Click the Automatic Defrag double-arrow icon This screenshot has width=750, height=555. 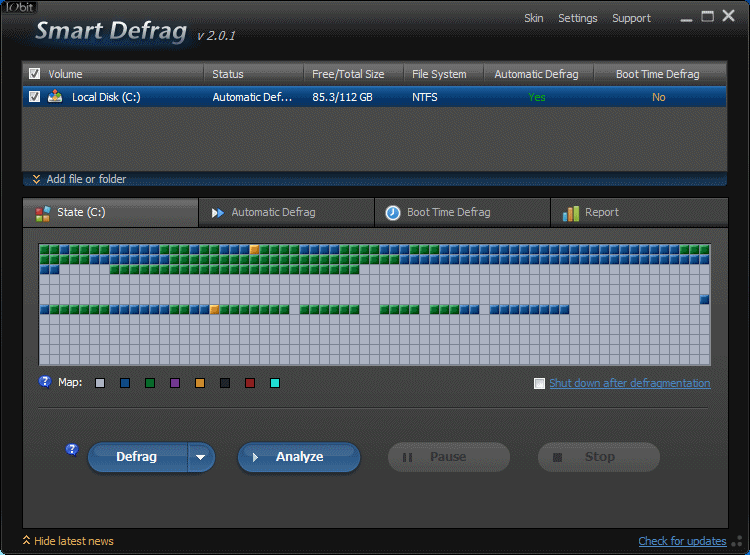(218, 213)
